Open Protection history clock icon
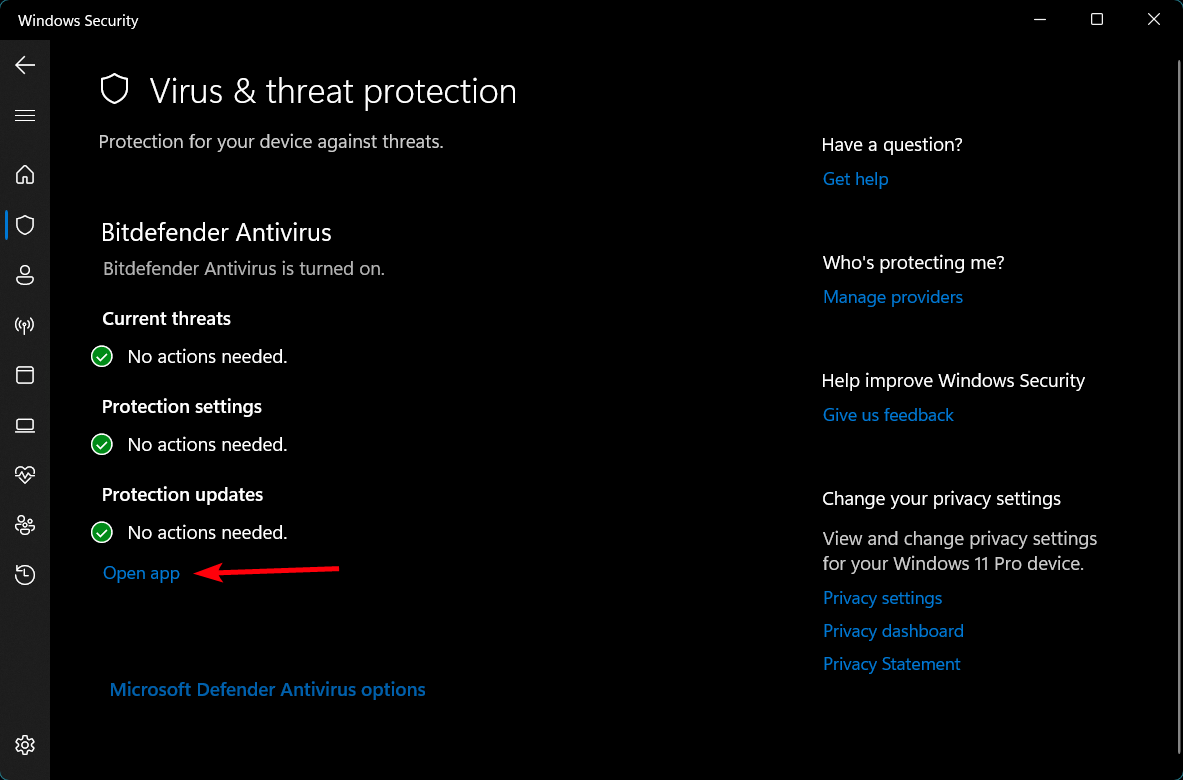1183x780 pixels. (25, 575)
